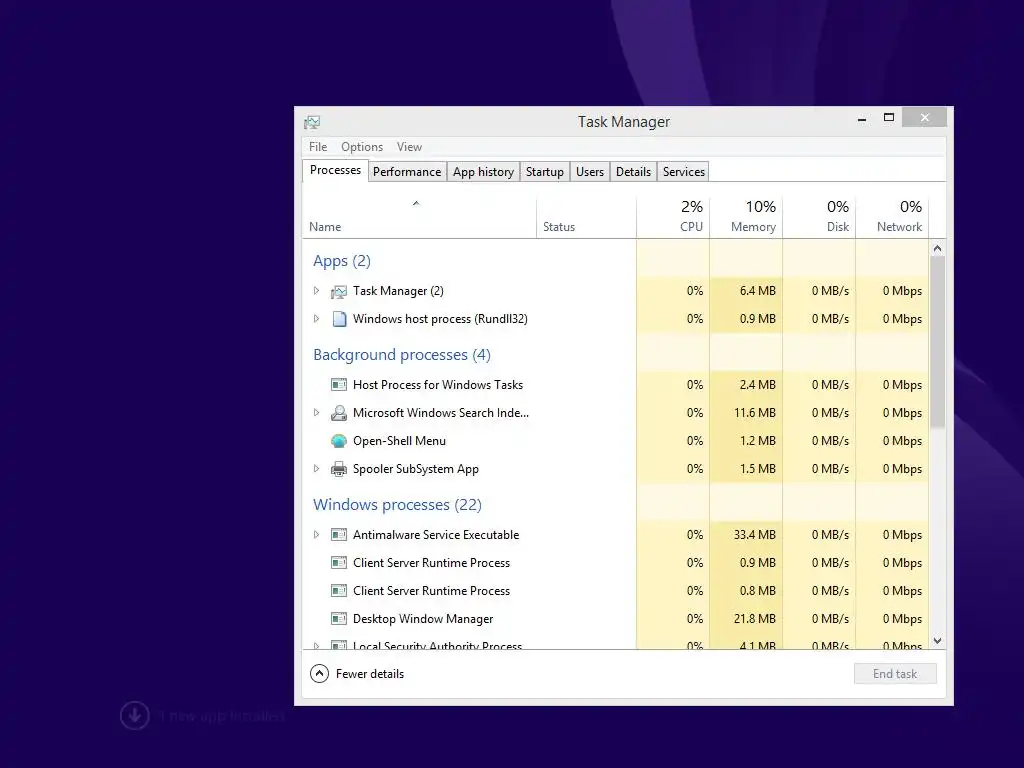This screenshot has width=1024, height=768.
Task: Click the Desktop Window Manager icon
Action: point(339,618)
